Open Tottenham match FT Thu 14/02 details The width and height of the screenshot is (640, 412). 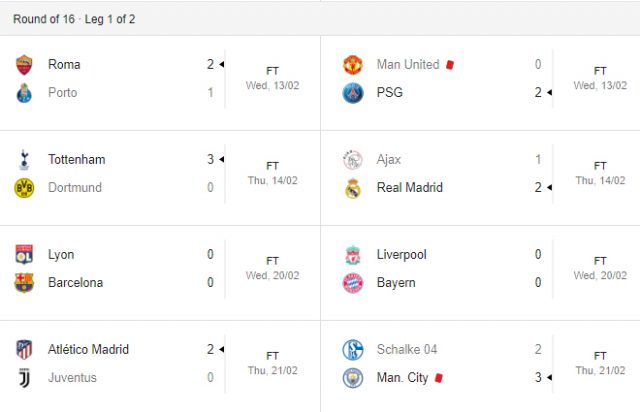coord(273,173)
